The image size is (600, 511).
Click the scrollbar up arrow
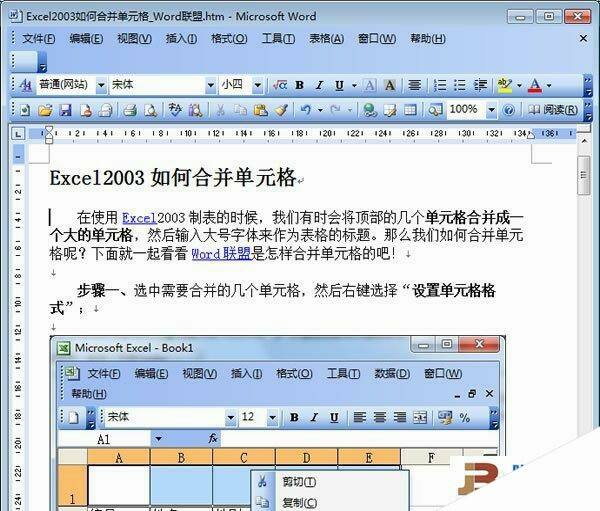(584, 141)
